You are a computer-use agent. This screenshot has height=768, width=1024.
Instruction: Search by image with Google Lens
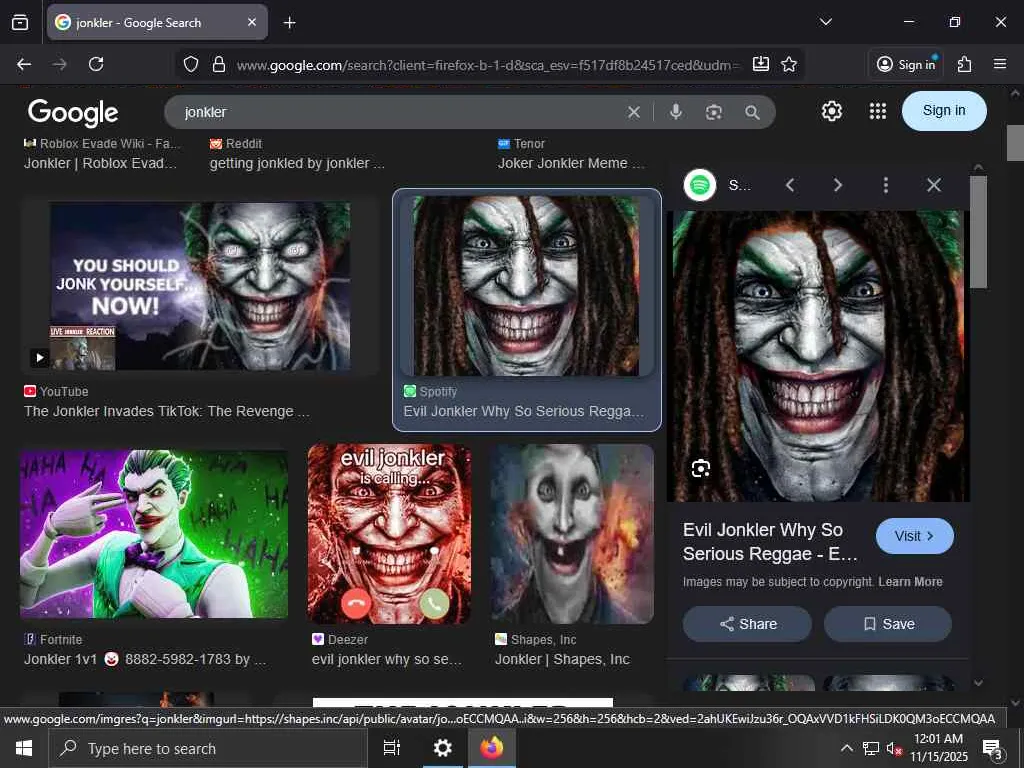tap(714, 112)
